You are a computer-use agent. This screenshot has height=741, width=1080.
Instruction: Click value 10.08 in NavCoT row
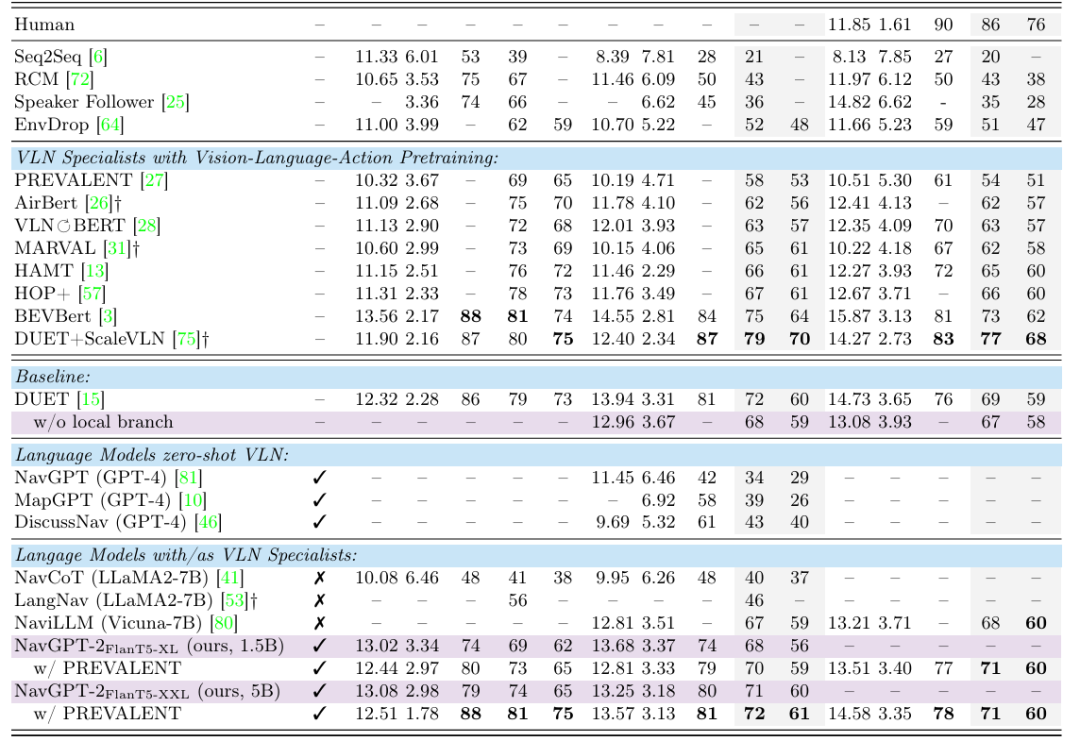(376, 578)
